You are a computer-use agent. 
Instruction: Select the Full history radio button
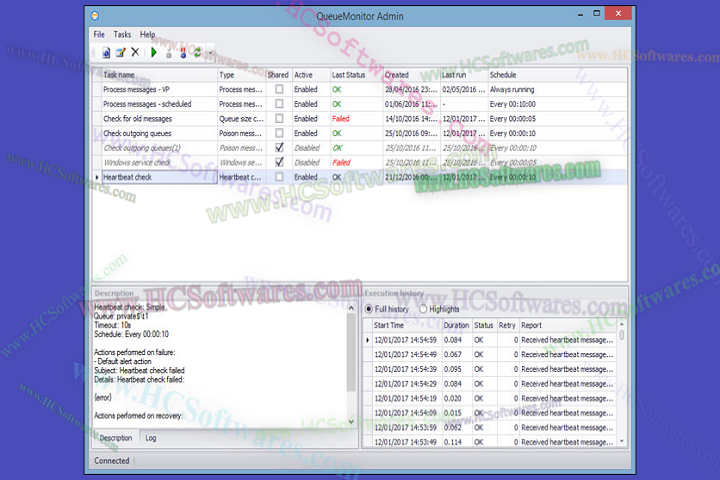(x=369, y=309)
